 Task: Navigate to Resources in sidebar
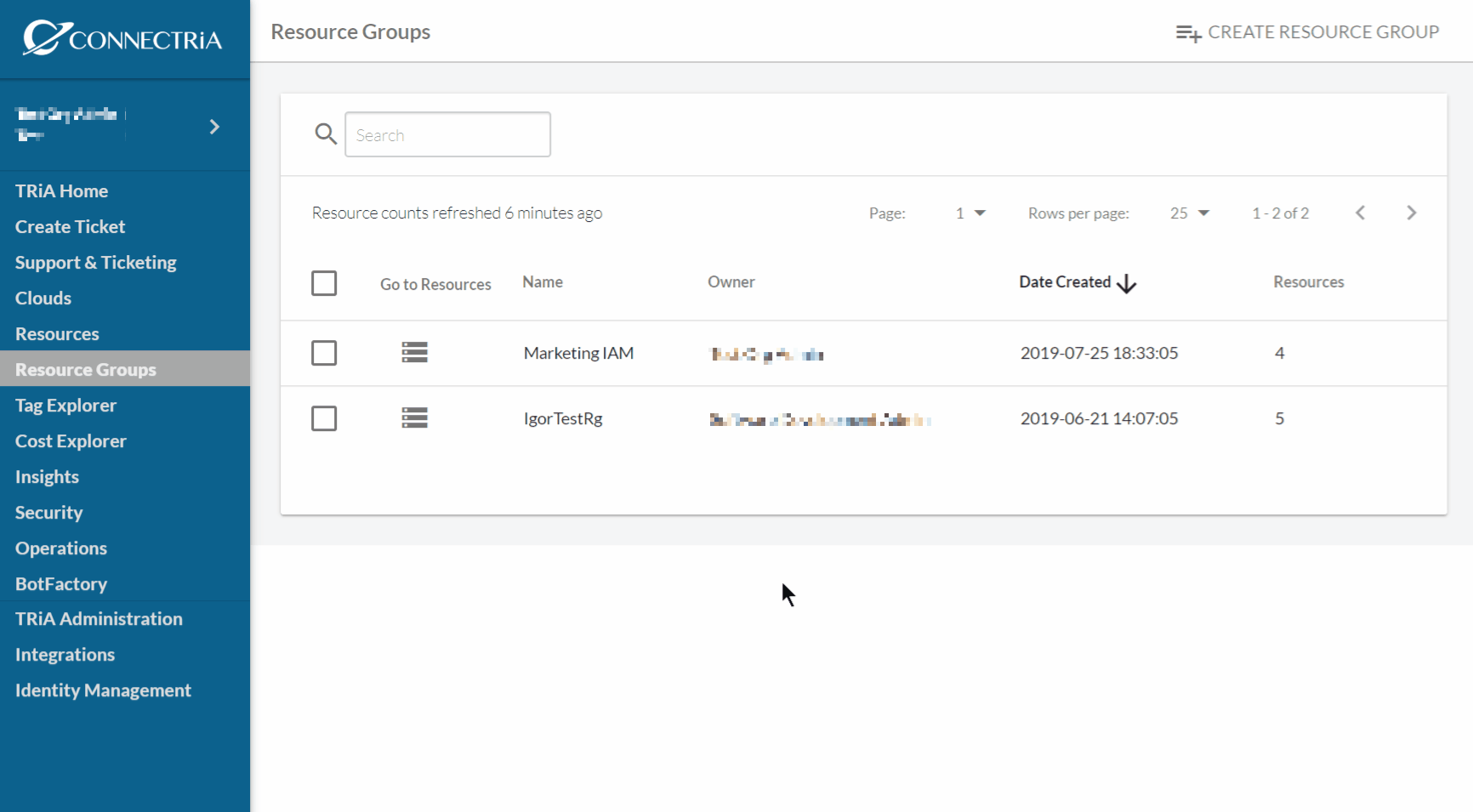click(57, 334)
